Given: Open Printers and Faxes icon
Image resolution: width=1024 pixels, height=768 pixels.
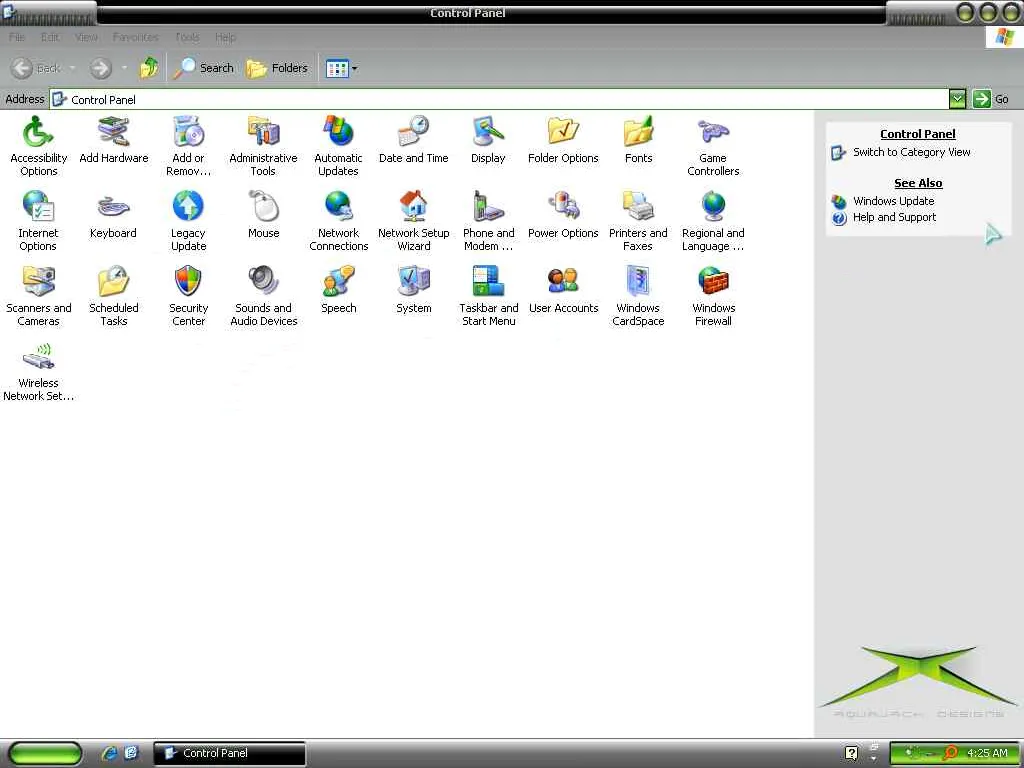Looking at the screenshot, I should pyautogui.click(x=638, y=221).
